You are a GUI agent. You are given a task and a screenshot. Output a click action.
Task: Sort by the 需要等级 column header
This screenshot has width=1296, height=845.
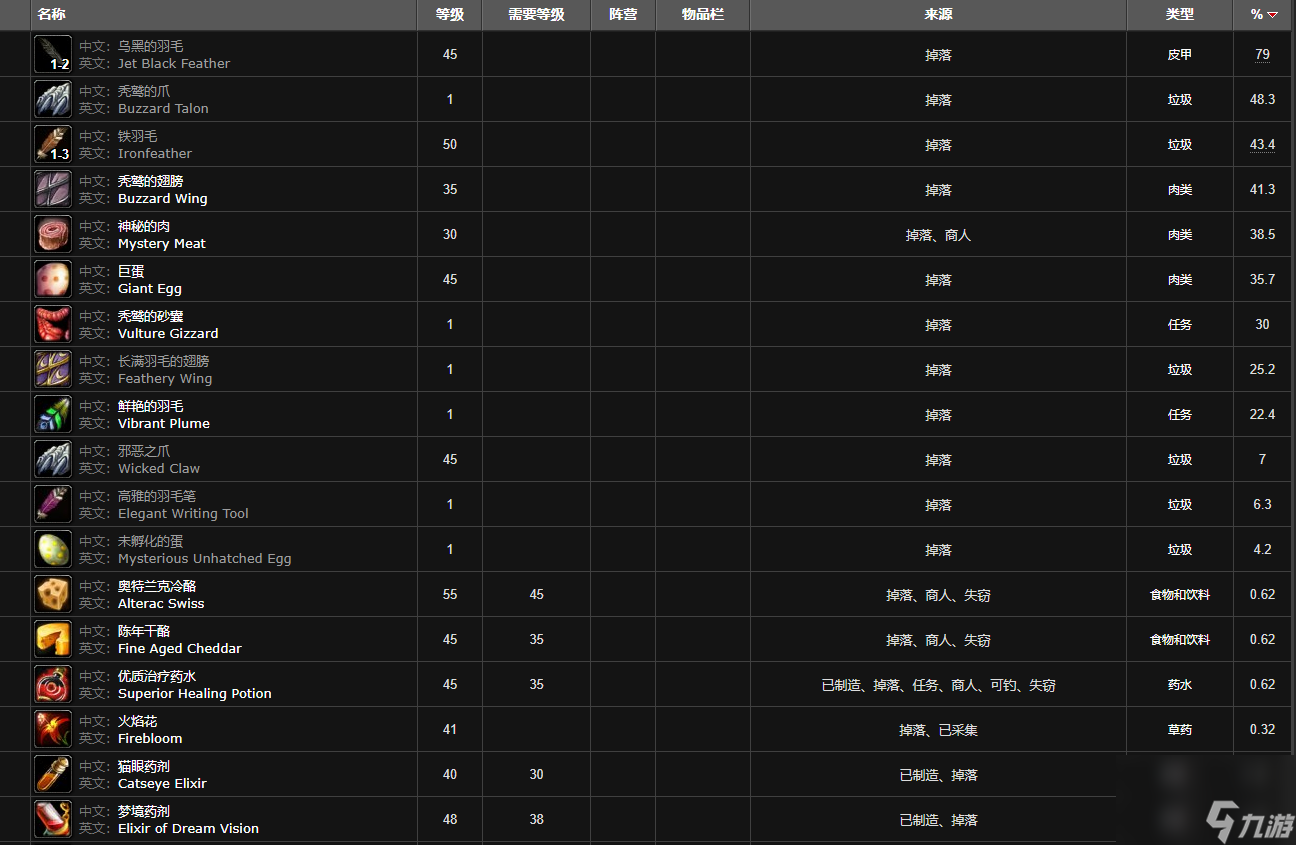click(536, 15)
